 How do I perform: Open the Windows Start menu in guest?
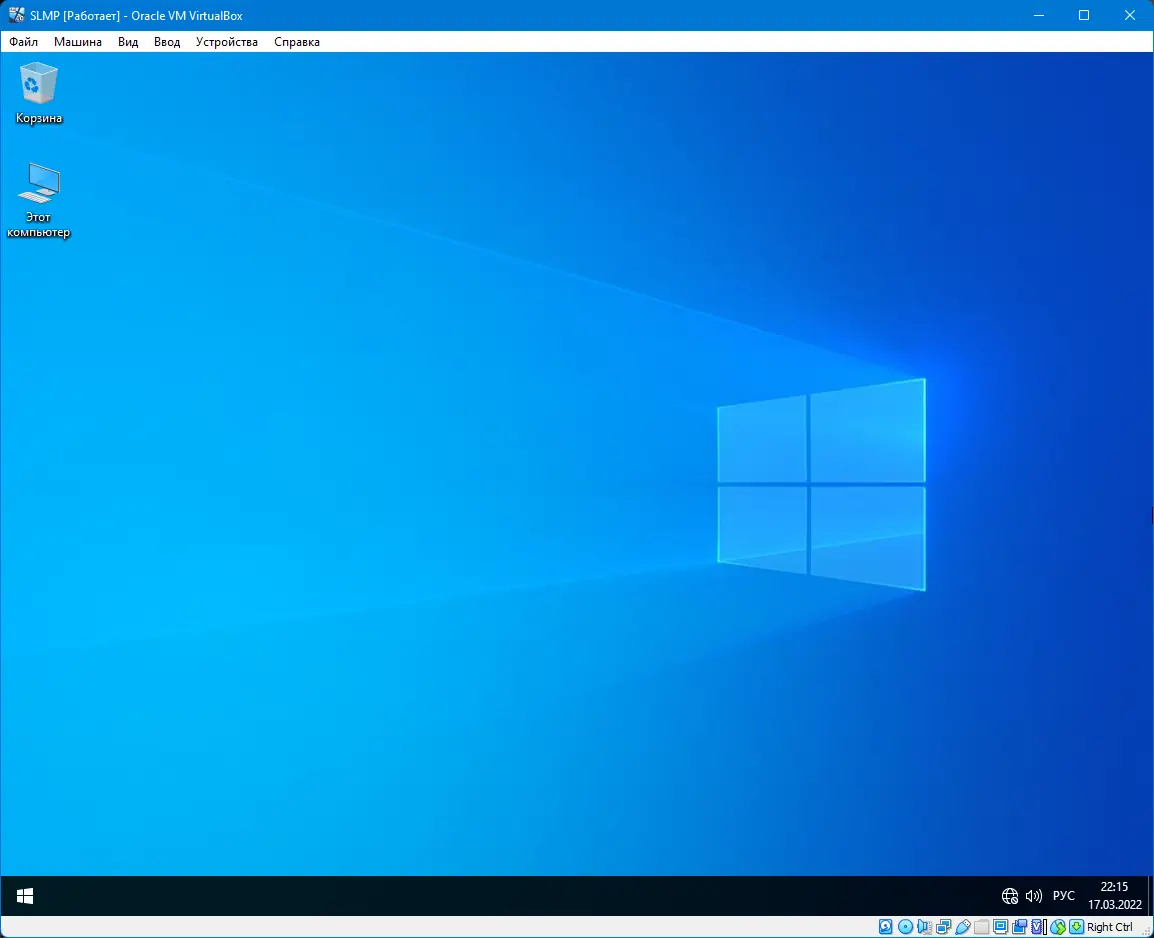[25, 895]
